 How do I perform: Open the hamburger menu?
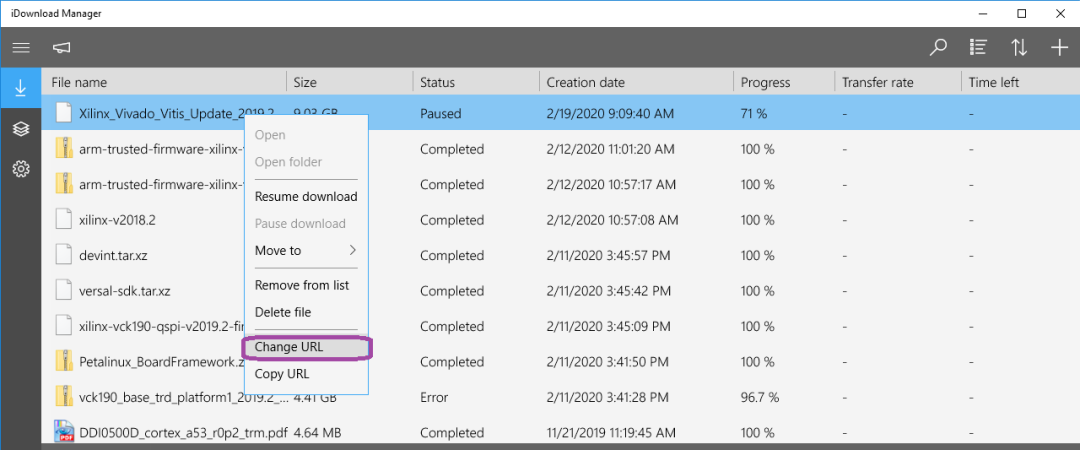pyautogui.click(x=21, y=48)
